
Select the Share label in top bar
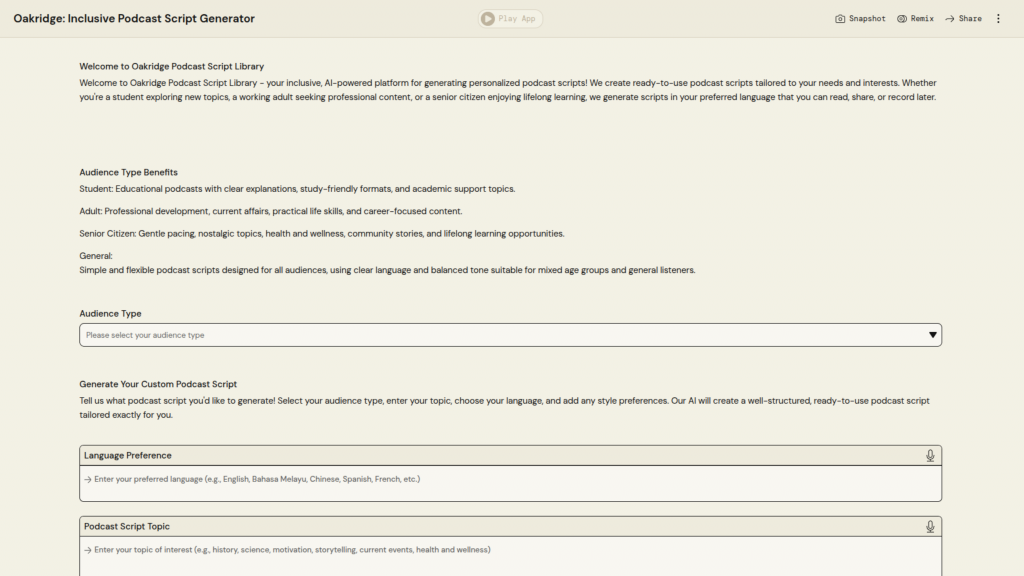pos(970,19)
